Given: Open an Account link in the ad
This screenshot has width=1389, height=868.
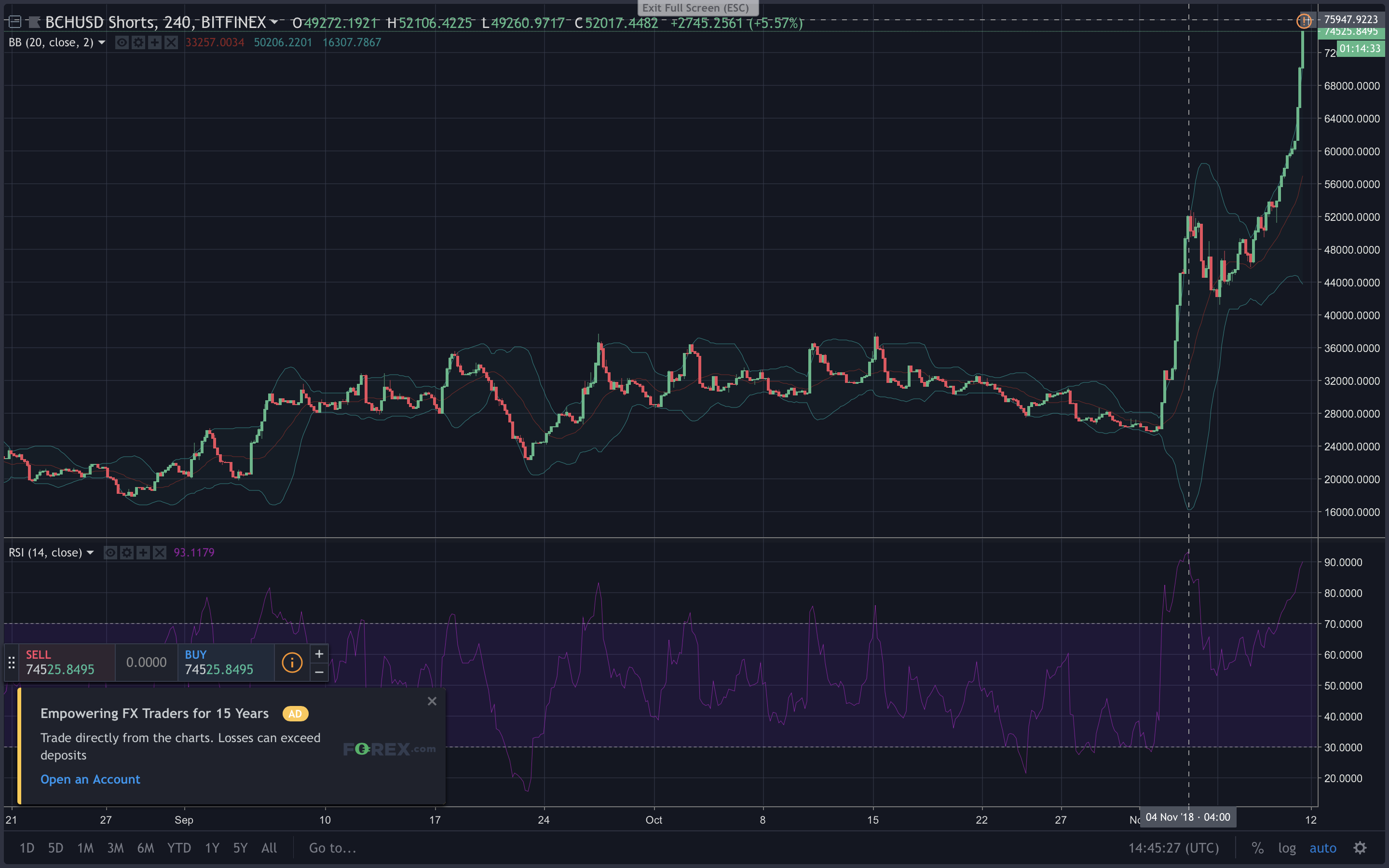Looking at the screenshot, I should coord(90,779).
